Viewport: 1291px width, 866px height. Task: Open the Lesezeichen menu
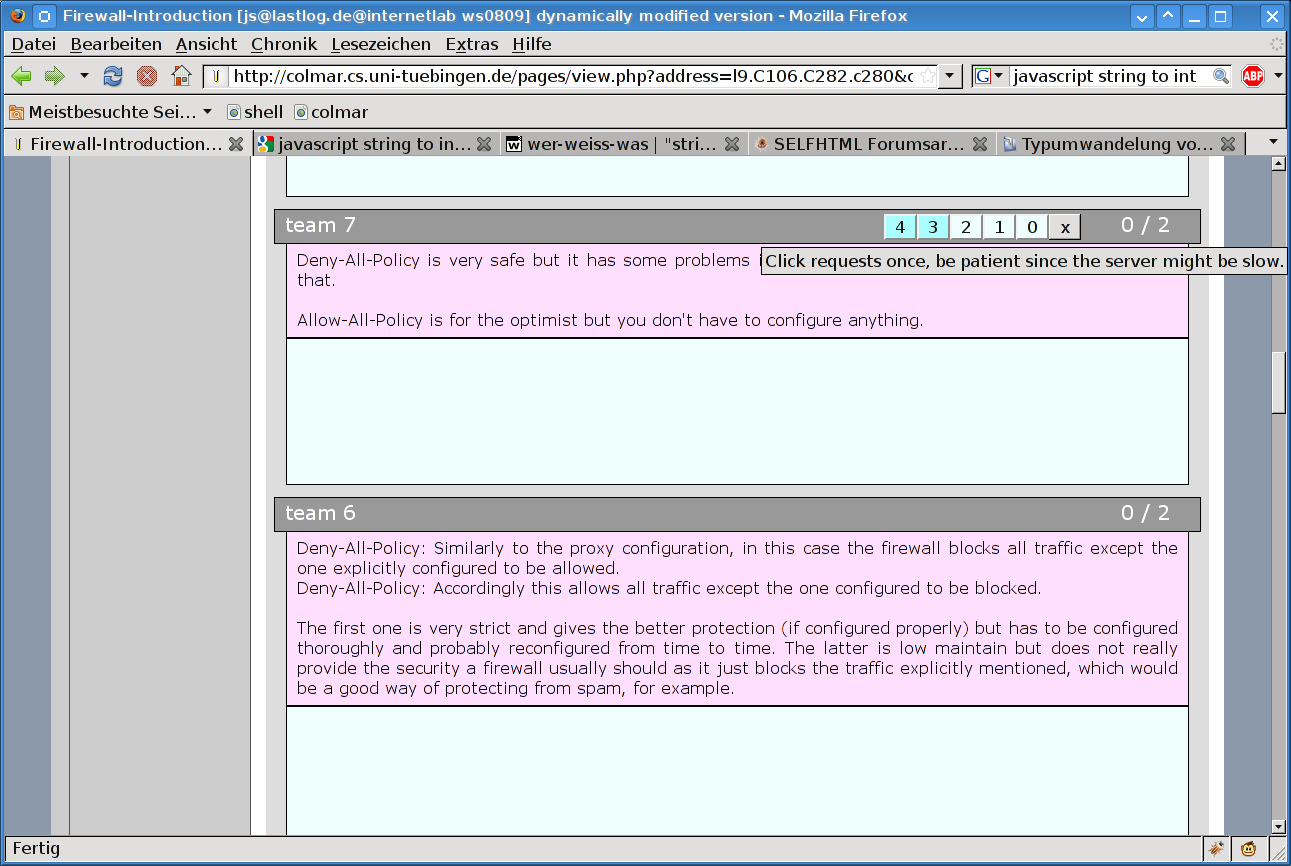[381, 44]
